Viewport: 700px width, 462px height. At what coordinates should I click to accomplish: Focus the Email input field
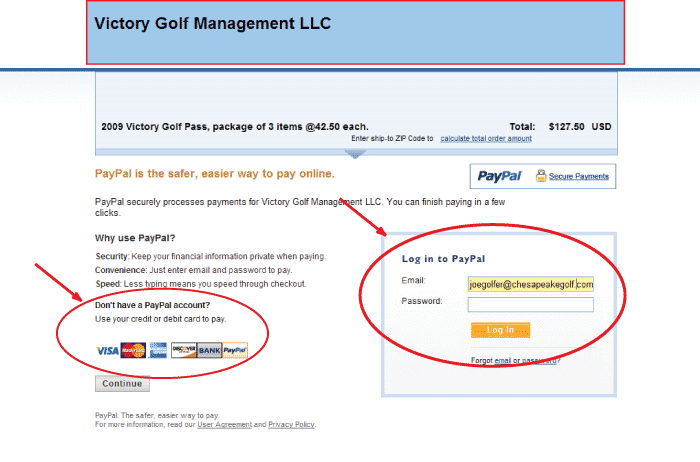[x=530, y=284]
